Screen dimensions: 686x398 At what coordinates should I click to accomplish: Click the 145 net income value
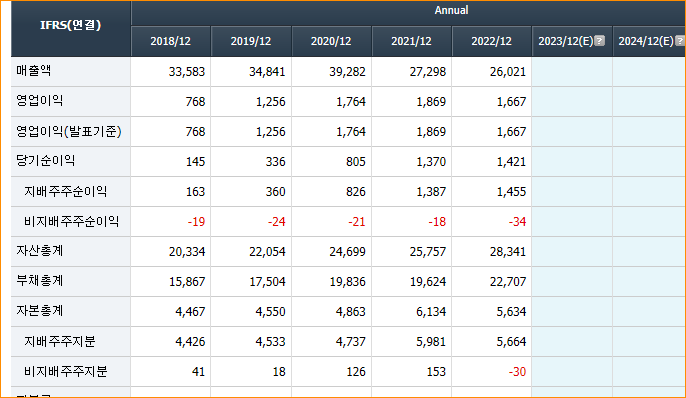coord(195,162)
